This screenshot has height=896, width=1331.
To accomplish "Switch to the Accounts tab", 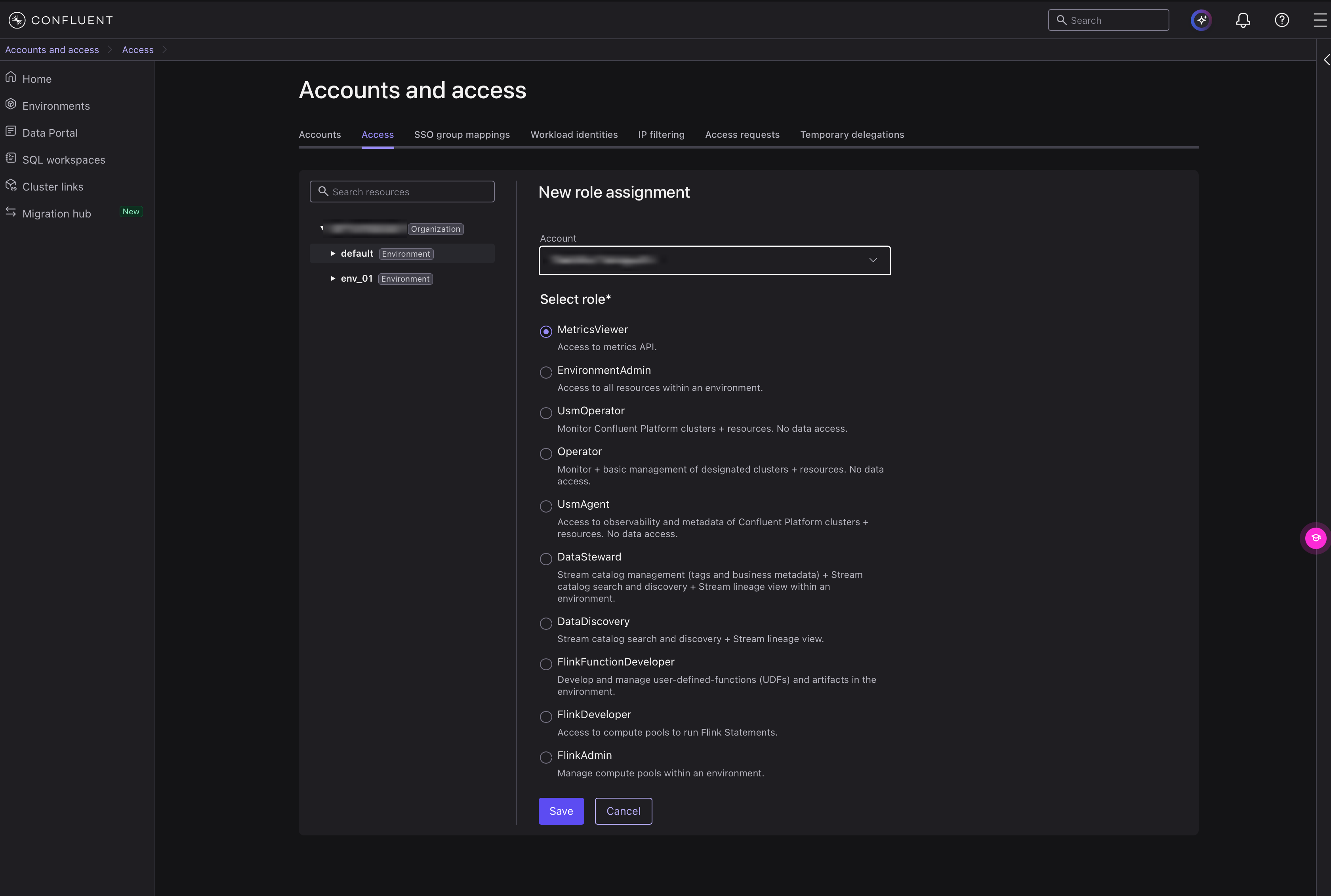I will 319,134.
